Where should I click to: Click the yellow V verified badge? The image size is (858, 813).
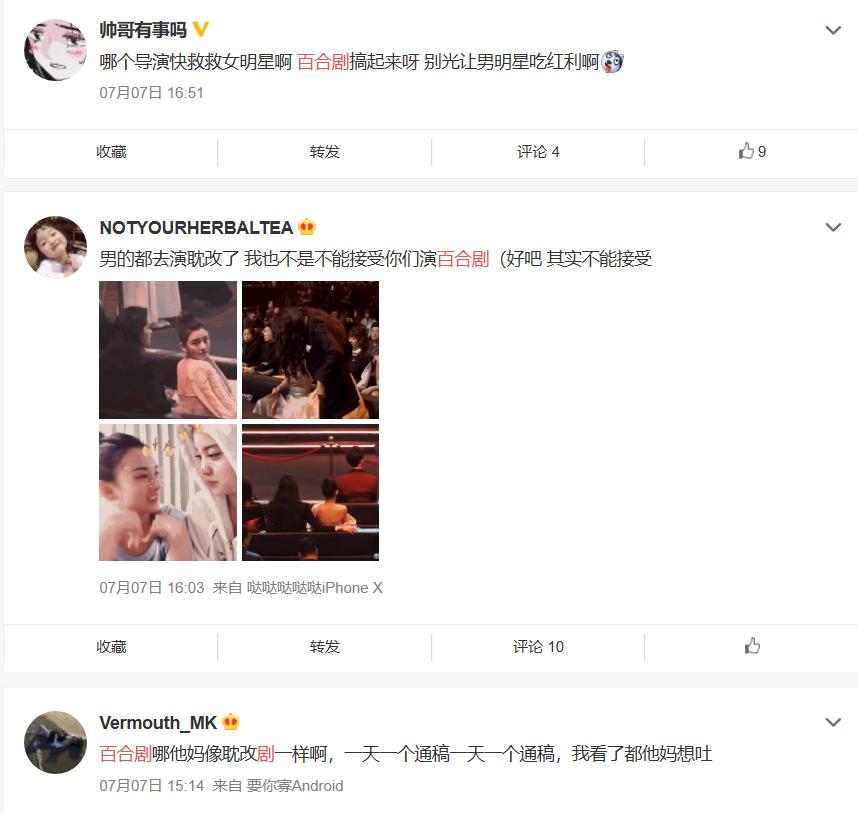200,29
